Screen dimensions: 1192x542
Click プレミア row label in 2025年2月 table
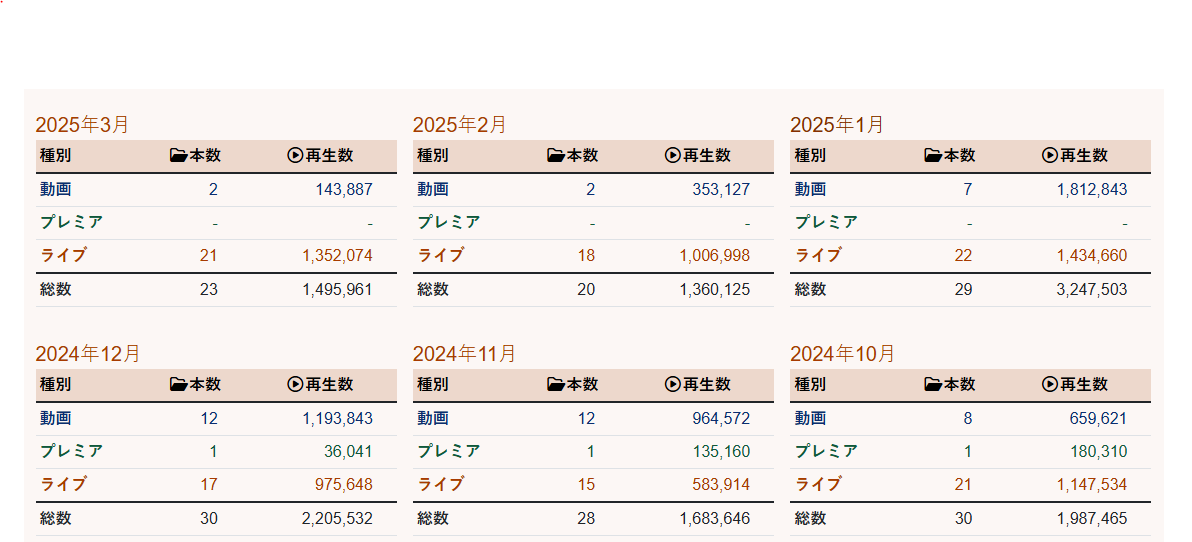(449, 223)
